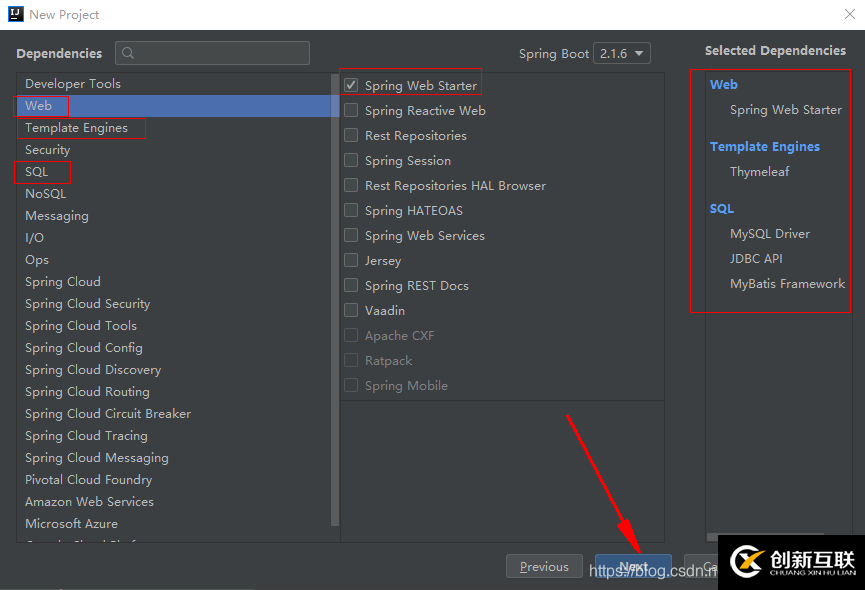Open Spring Cloud Config category

pyautogui.click(x=174, y=348)
